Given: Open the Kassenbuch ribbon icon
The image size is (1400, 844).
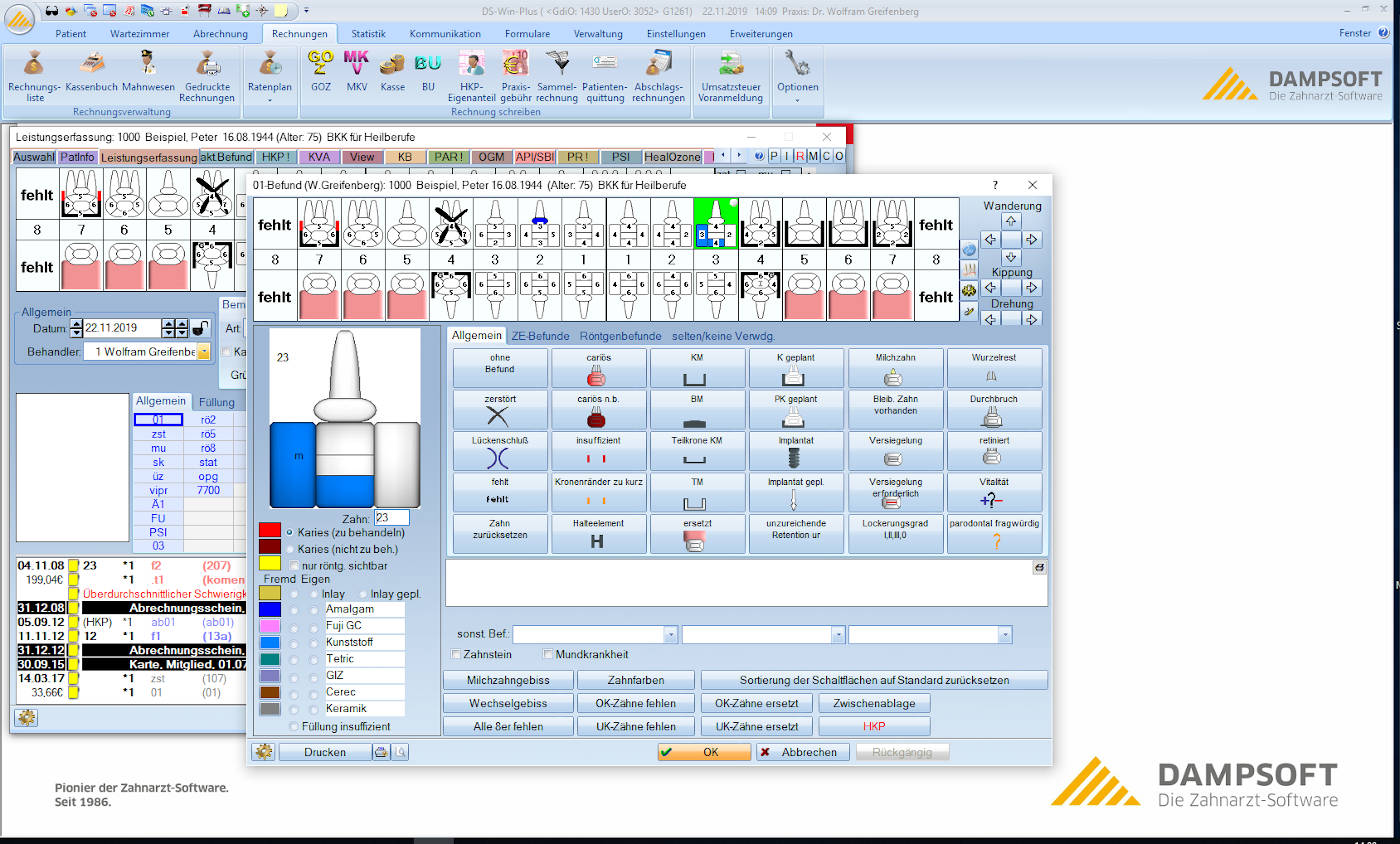Looking at the screenshot, I should (x=91, y=71).
